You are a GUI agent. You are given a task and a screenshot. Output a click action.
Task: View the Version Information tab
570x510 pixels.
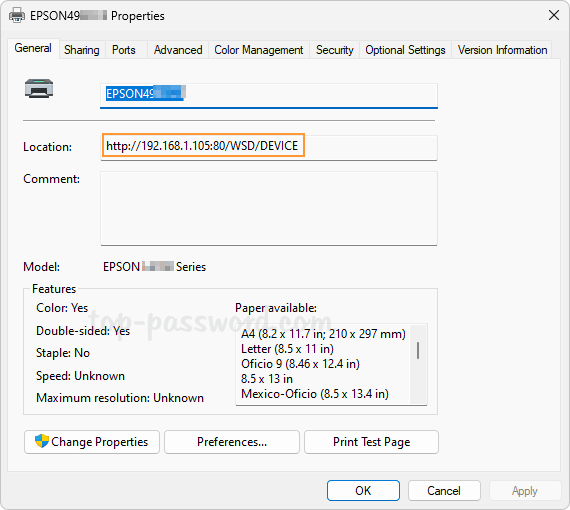point(502,50)
